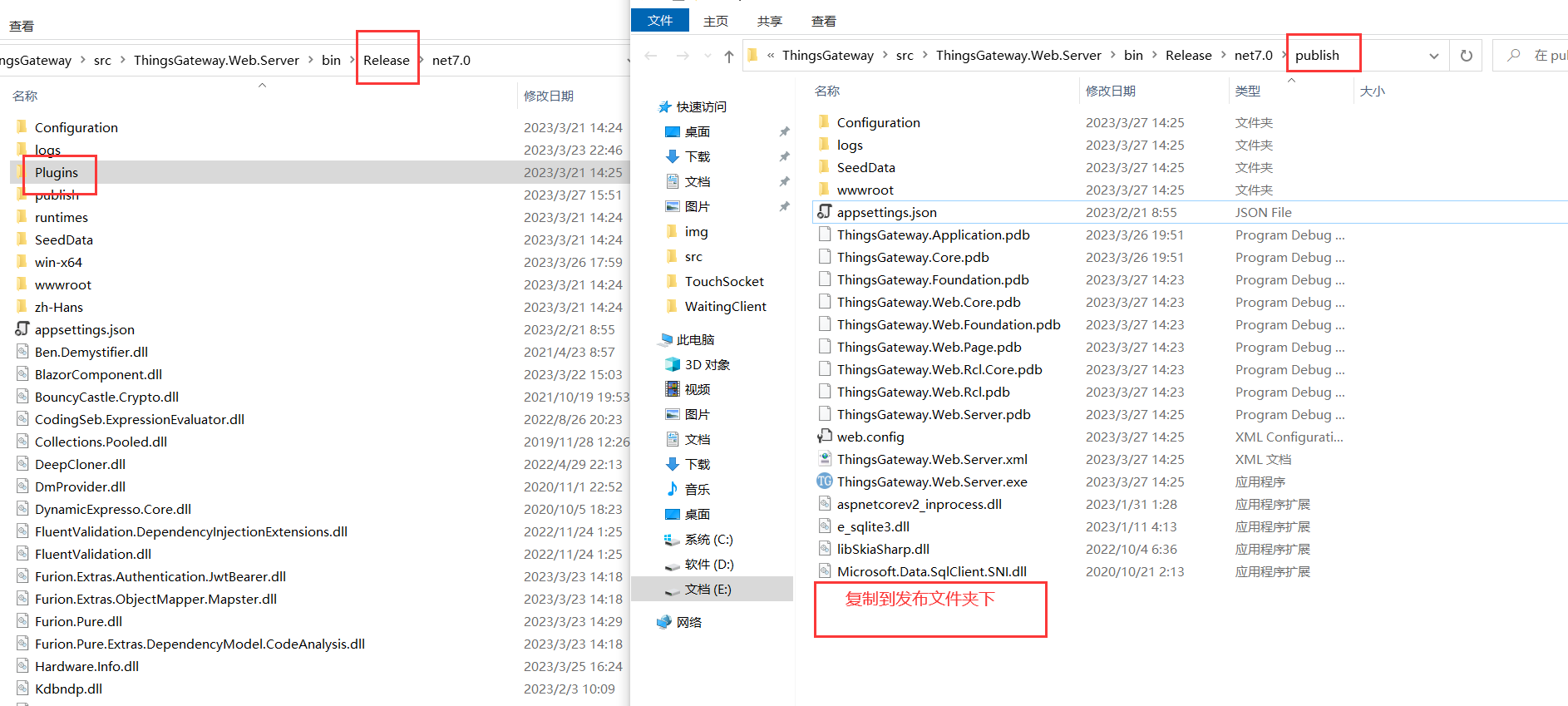Open ThingsGateway.Web.Server.exe application icon
The width and height of the screenshot is (1568, 706).
824,481
